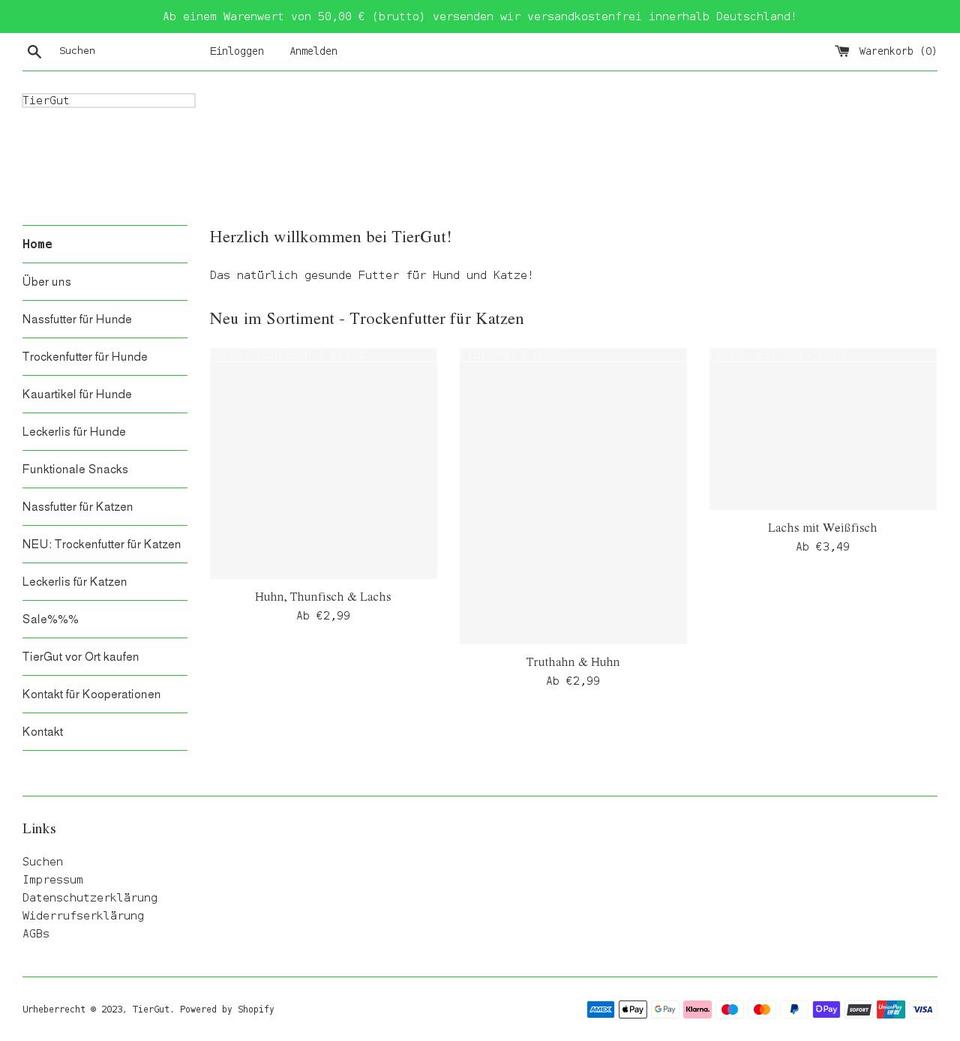Open the Impressum footer link
Image resolution: width=960 pixels, height=1041 pixels.
click(x=52, y=880)
